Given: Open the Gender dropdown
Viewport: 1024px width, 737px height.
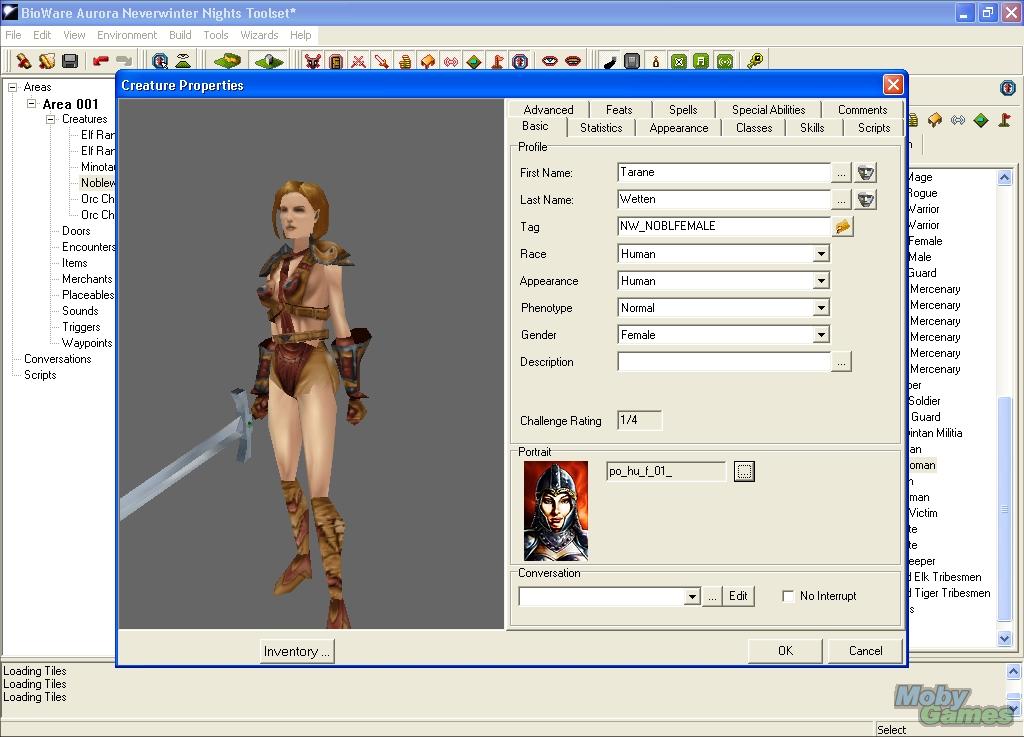Looking at the screenshot, I should pos(821,335).
